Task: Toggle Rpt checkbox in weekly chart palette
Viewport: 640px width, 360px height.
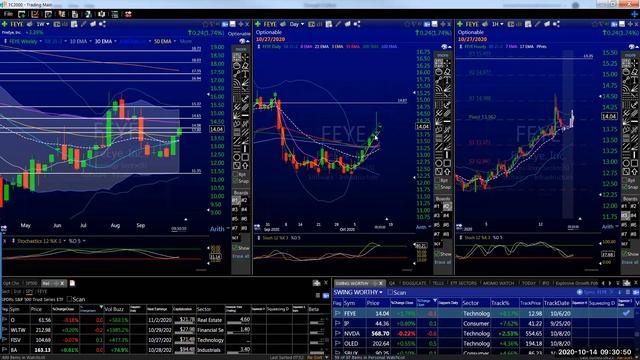Action: 236,174
